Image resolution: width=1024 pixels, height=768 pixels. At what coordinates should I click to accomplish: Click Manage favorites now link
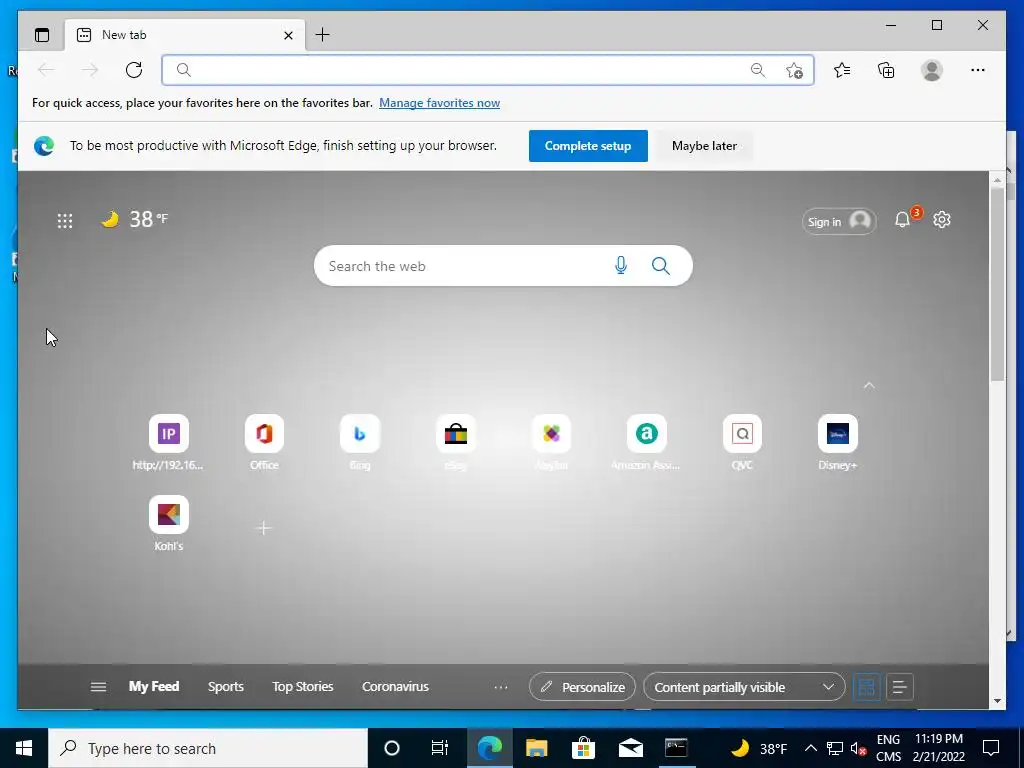[x=440, y=103]
